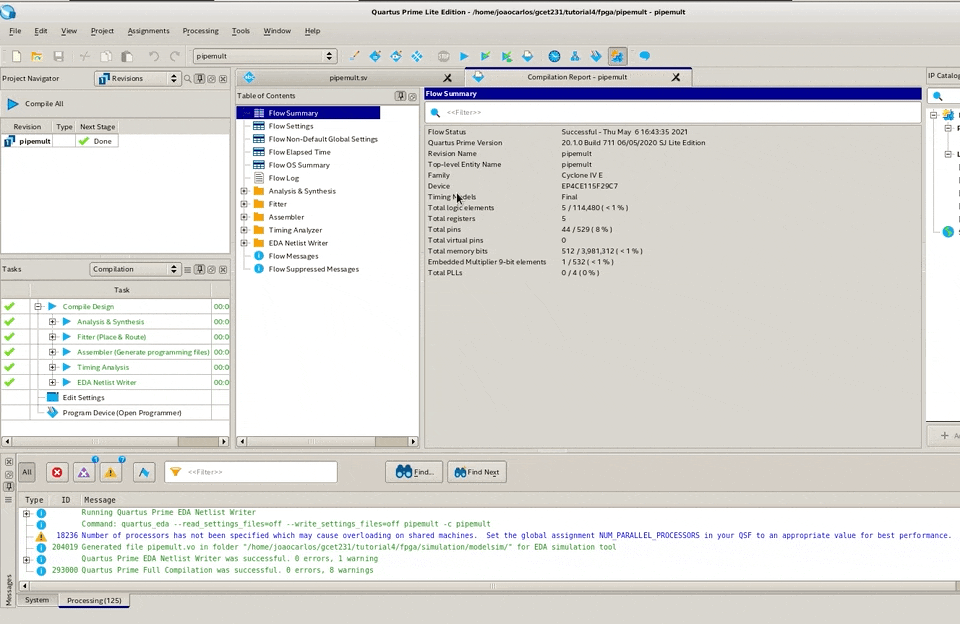Open the Timing Analyzer clock icon

[x=554, y=56]
